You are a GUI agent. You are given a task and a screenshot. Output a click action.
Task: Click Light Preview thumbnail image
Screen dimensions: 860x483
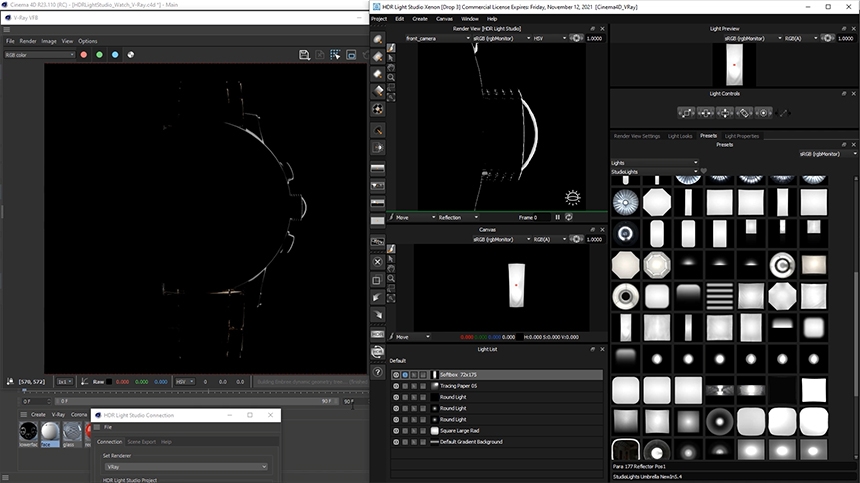click(x=734, y=65)
